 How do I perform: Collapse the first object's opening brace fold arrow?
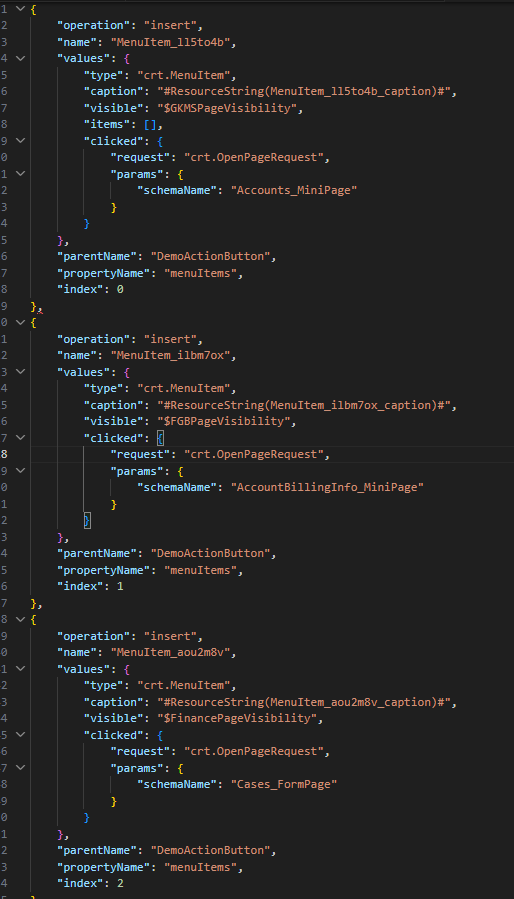21,9
